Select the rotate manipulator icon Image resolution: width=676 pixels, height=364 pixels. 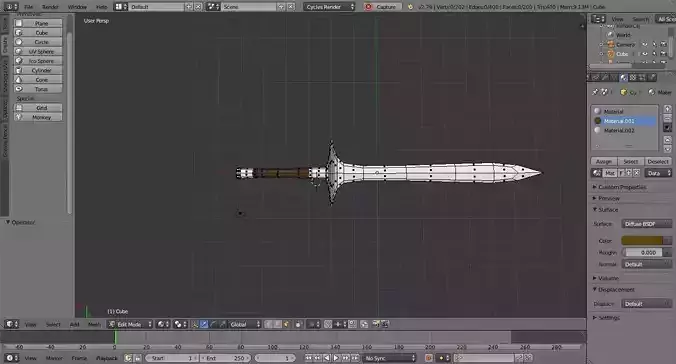(213, 324)
